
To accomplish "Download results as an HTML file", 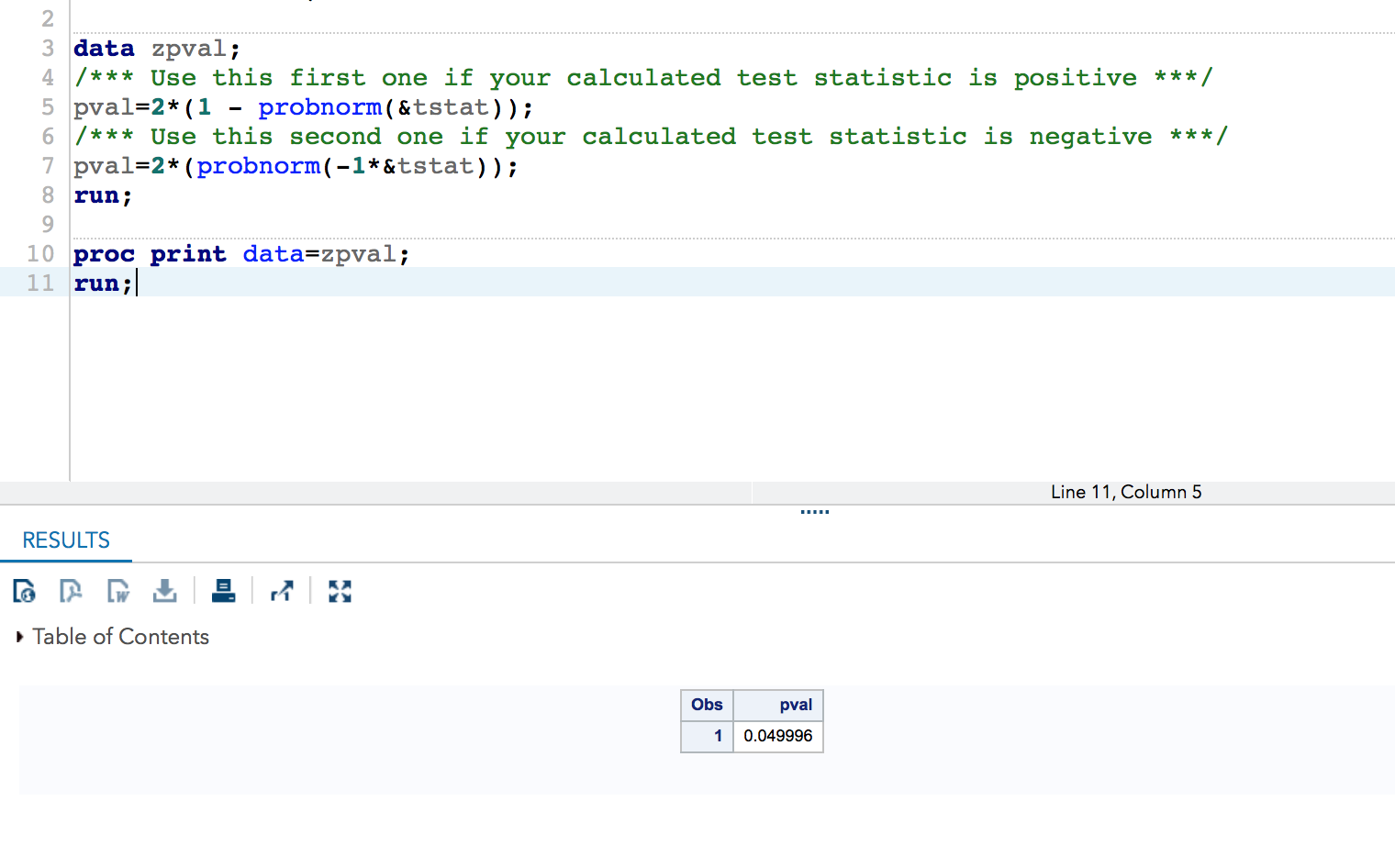I will point(24,591).
